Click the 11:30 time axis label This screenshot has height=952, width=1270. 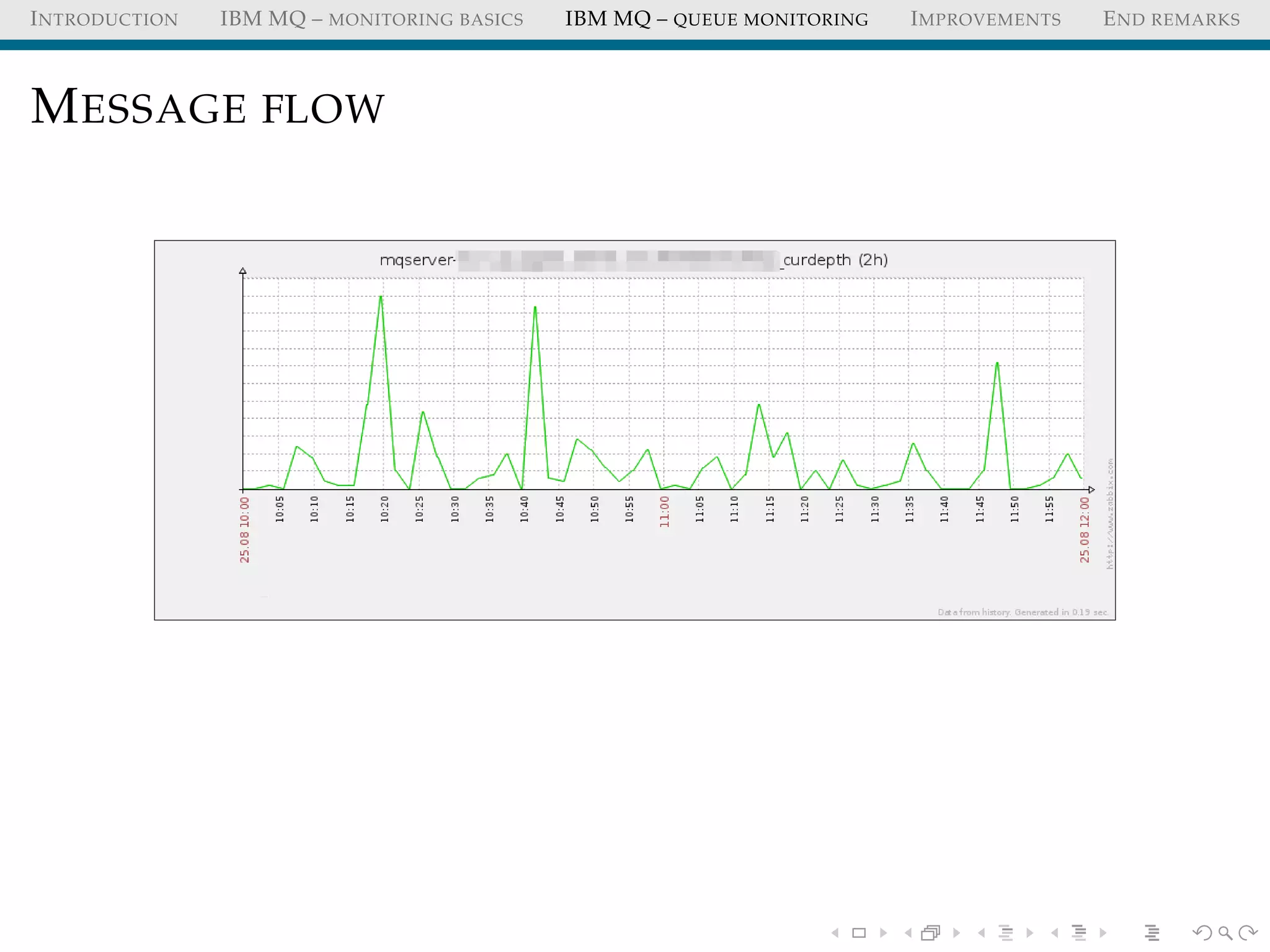pyautogui.click(x=874, y=509)
